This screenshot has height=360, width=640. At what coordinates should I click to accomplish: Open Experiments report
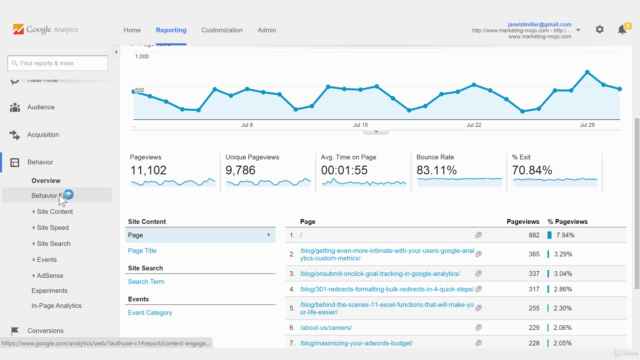click(49, 291)
